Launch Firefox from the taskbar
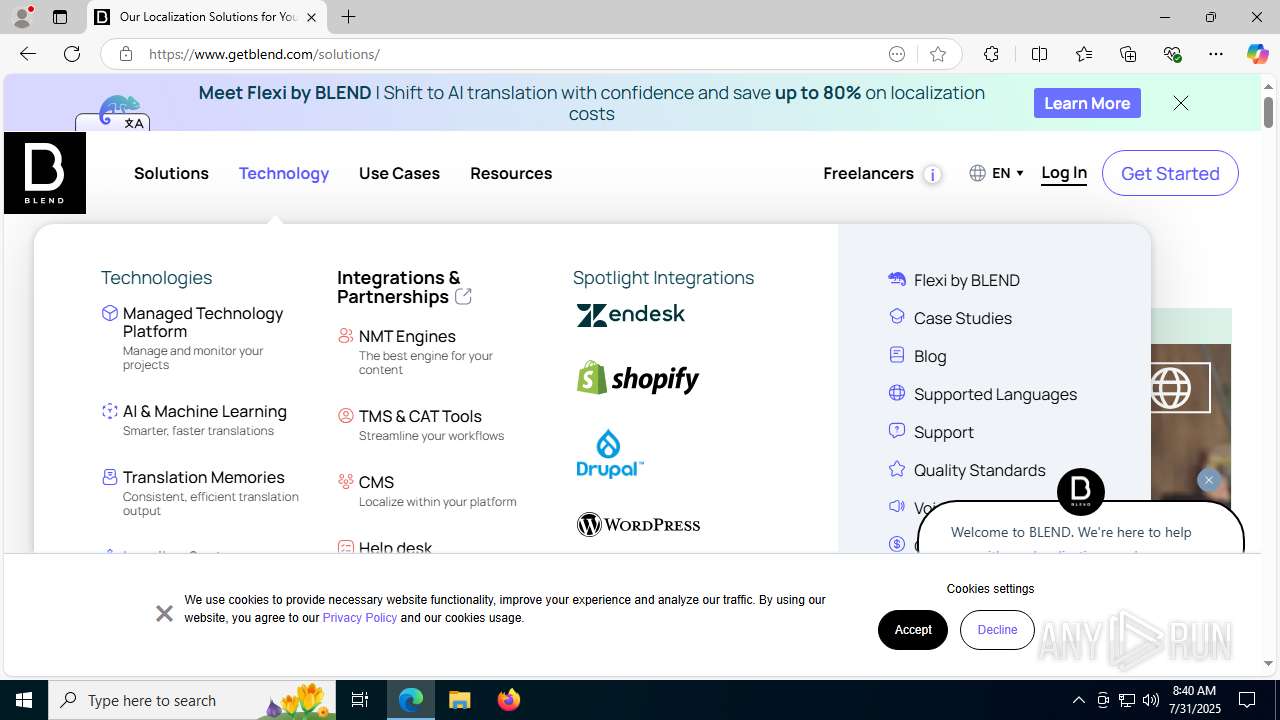 pos(509,700)
